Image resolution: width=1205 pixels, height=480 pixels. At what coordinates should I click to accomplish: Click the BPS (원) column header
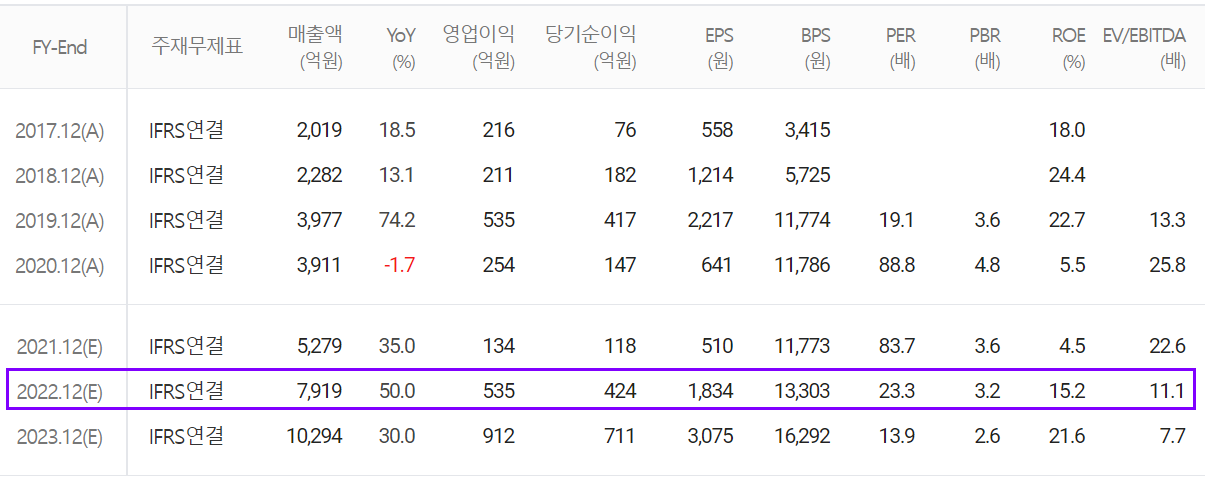coord(814,48)
